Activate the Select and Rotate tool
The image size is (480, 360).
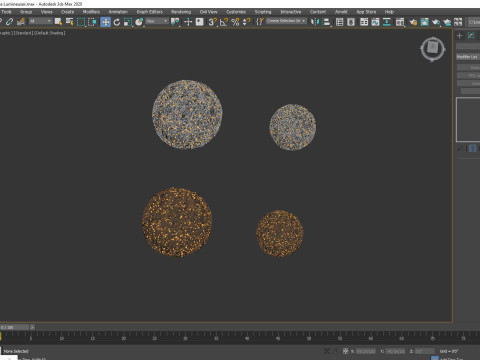(x=117, y=22)
